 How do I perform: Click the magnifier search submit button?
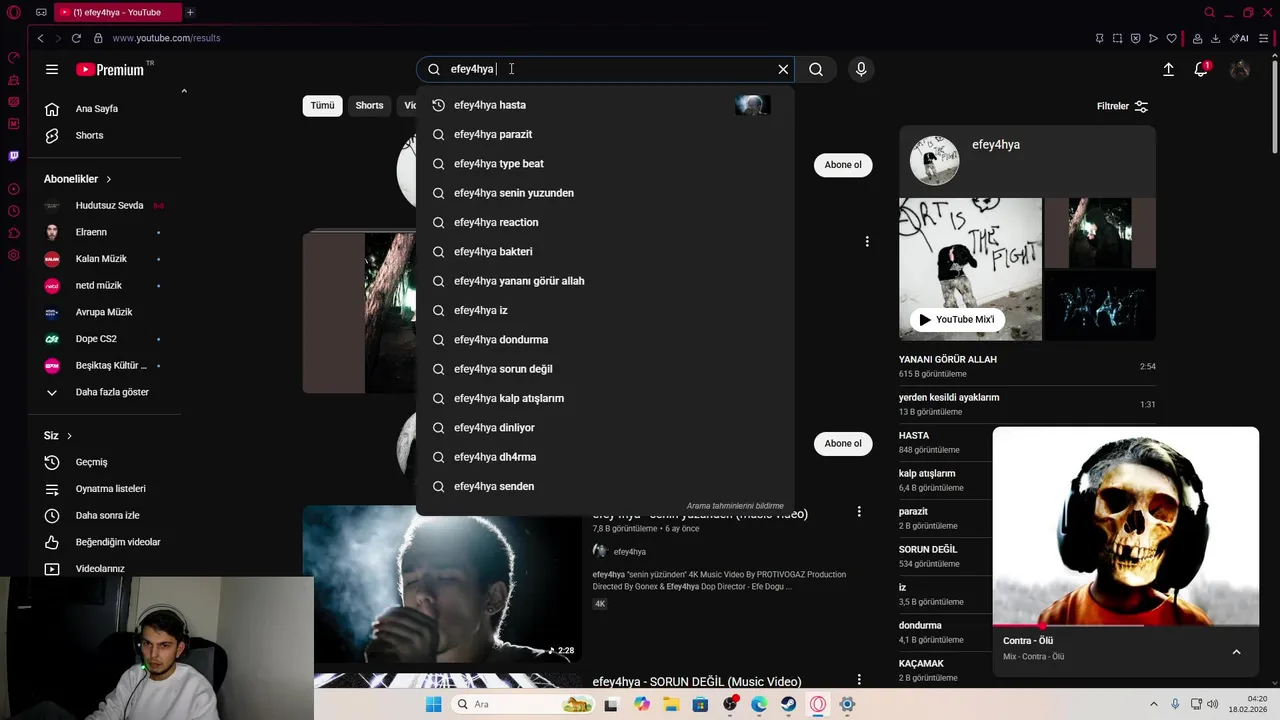coord(816,69)
